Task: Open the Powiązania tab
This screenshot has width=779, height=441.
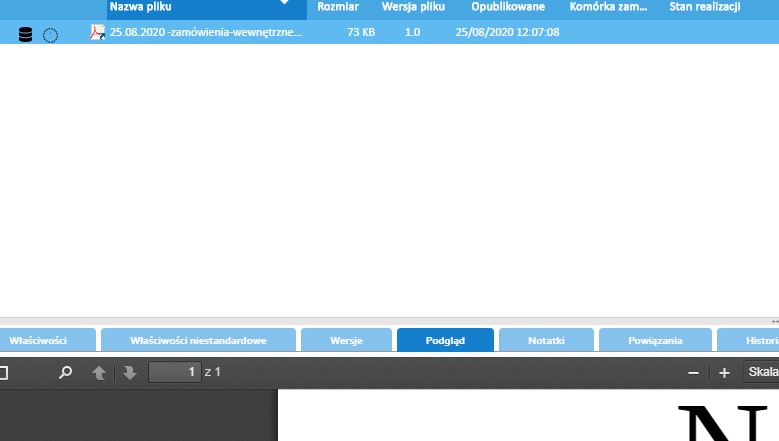Action: click(x=655, y=340)
